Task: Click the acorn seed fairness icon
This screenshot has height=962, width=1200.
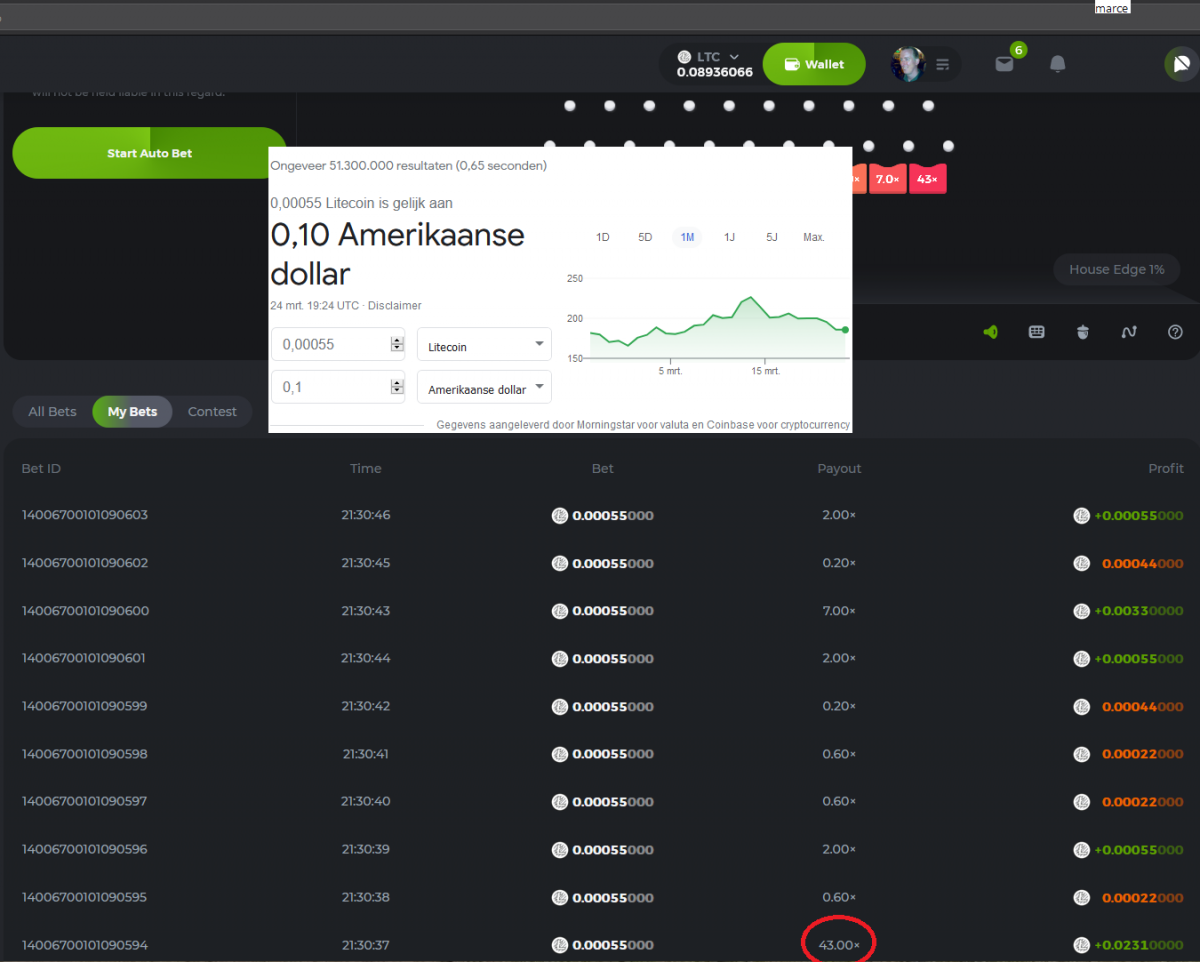Action: point(1083,332)
